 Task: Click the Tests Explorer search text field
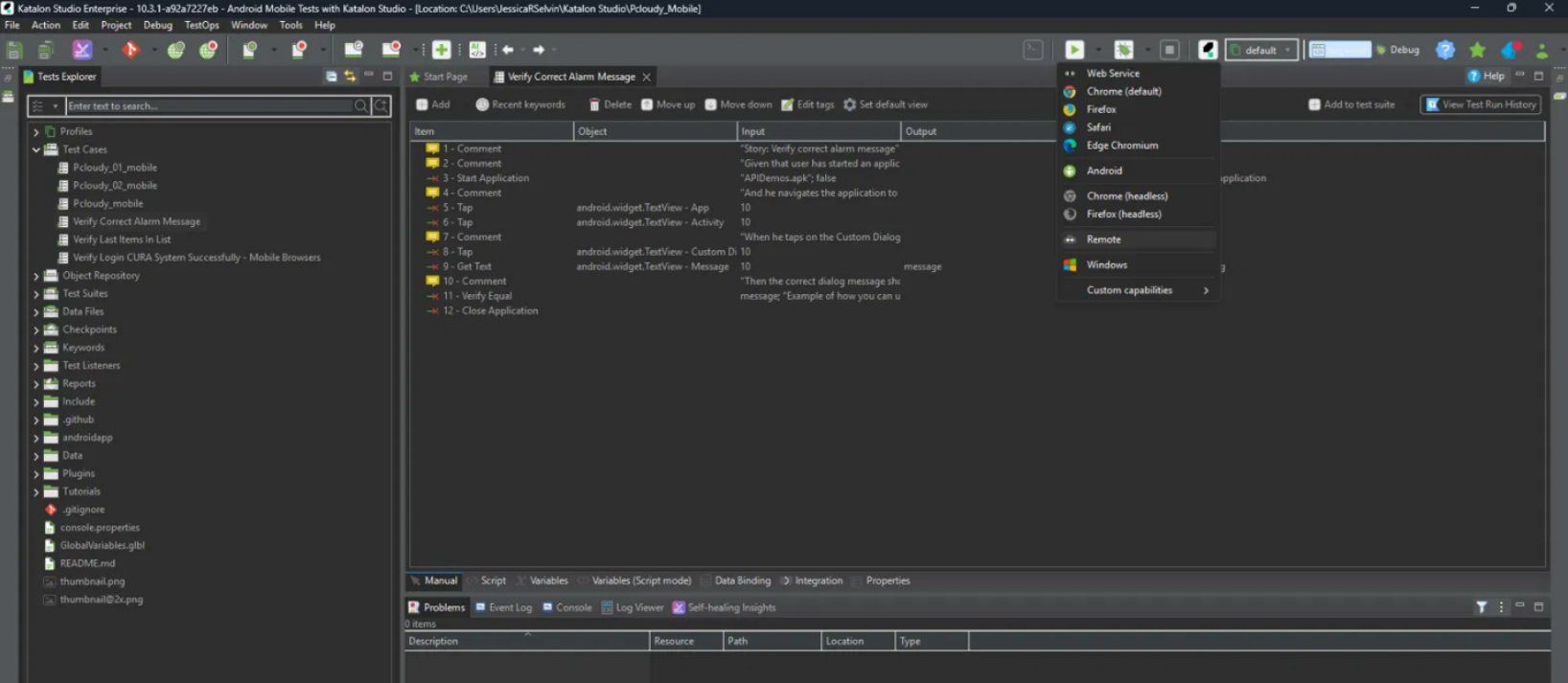pos(209,106)
